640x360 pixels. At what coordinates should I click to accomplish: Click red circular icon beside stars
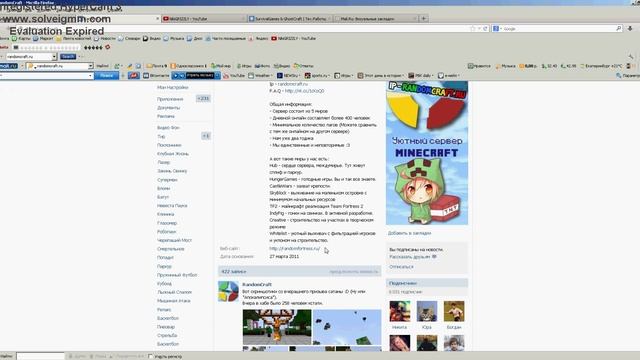(x=108, y=47)
